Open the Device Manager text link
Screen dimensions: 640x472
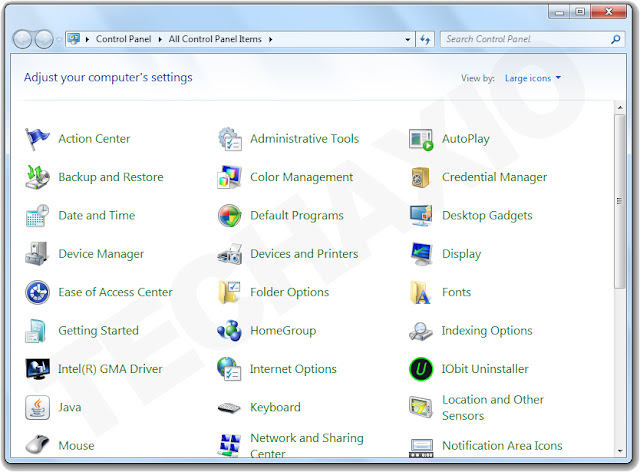coord(101,254)
